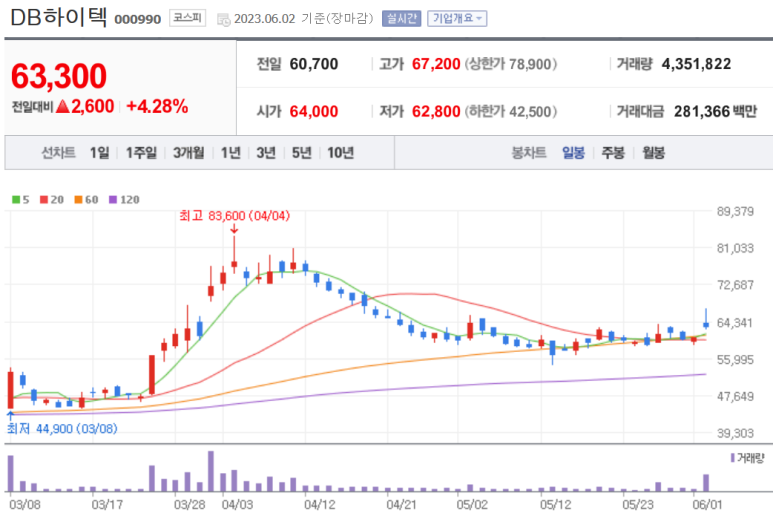Select the 1주일 line chart period
The width and height of the screenshot is (773, 522).
tap(141, 153)
